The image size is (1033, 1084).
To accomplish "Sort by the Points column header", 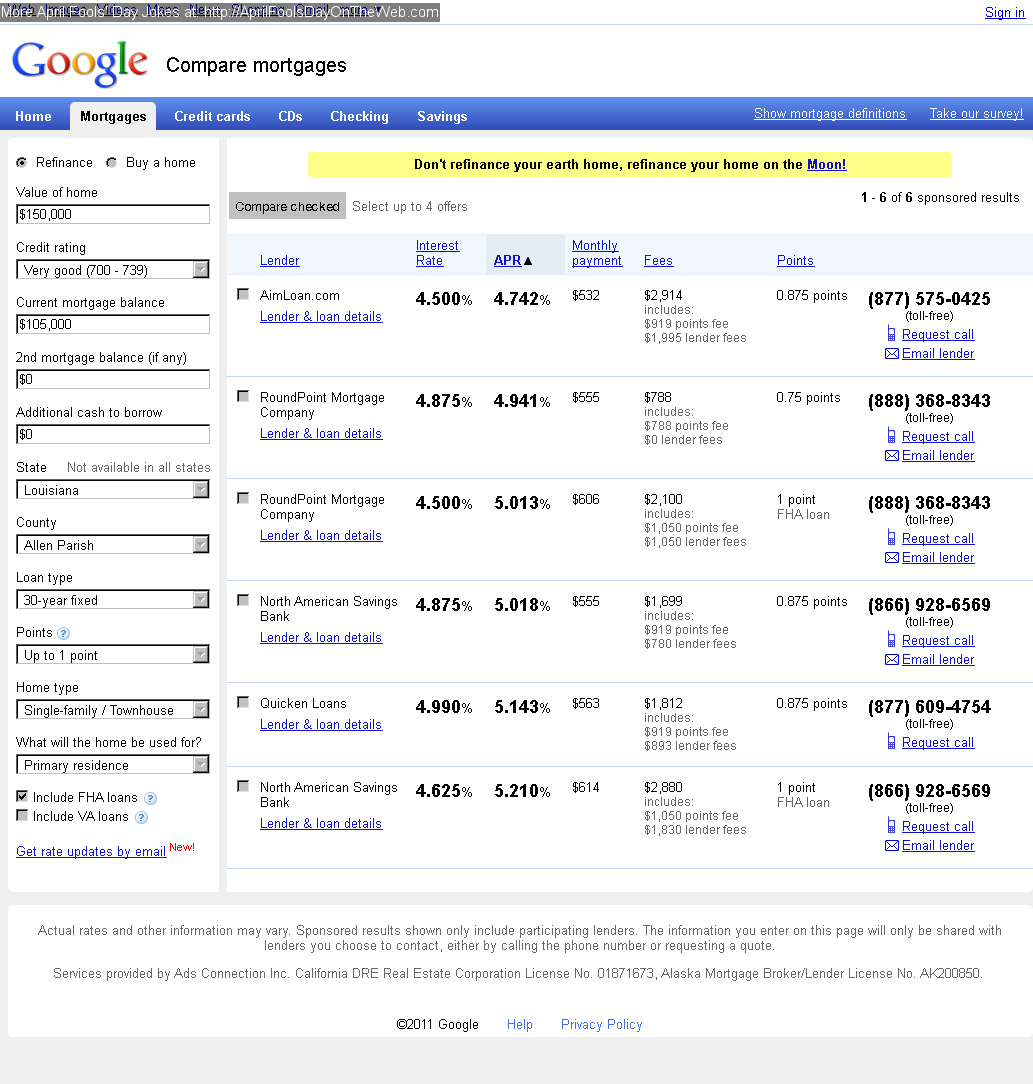I will coord(795,261).
